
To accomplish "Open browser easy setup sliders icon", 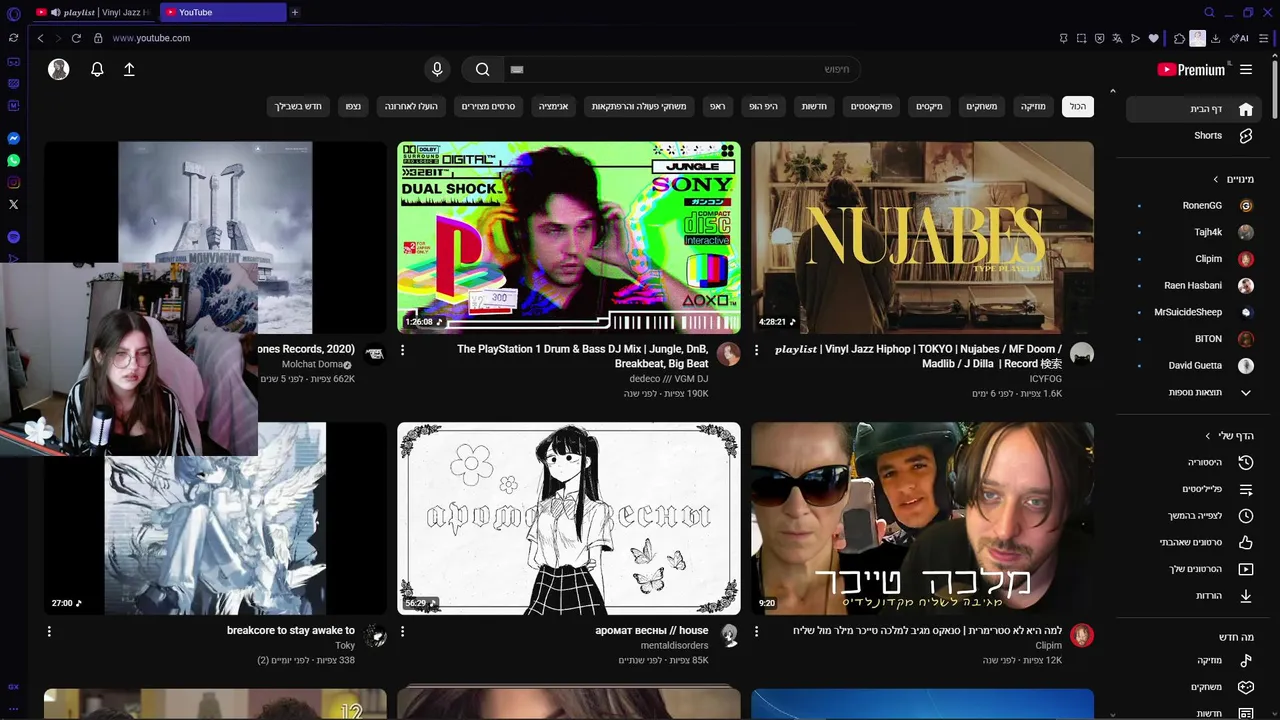I will (1264, 38).
